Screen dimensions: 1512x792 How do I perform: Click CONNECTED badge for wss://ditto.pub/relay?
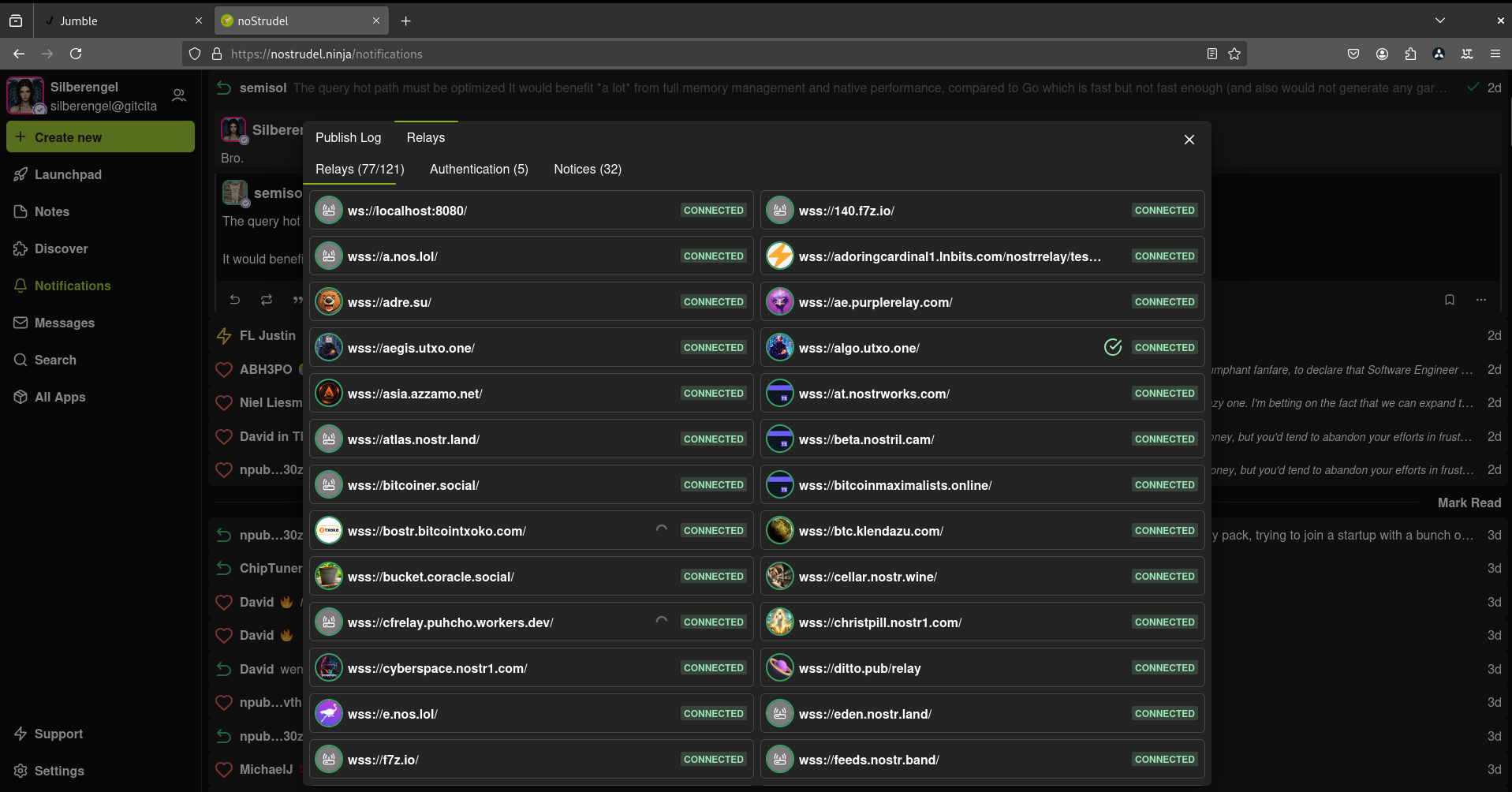pos(1165,668)
